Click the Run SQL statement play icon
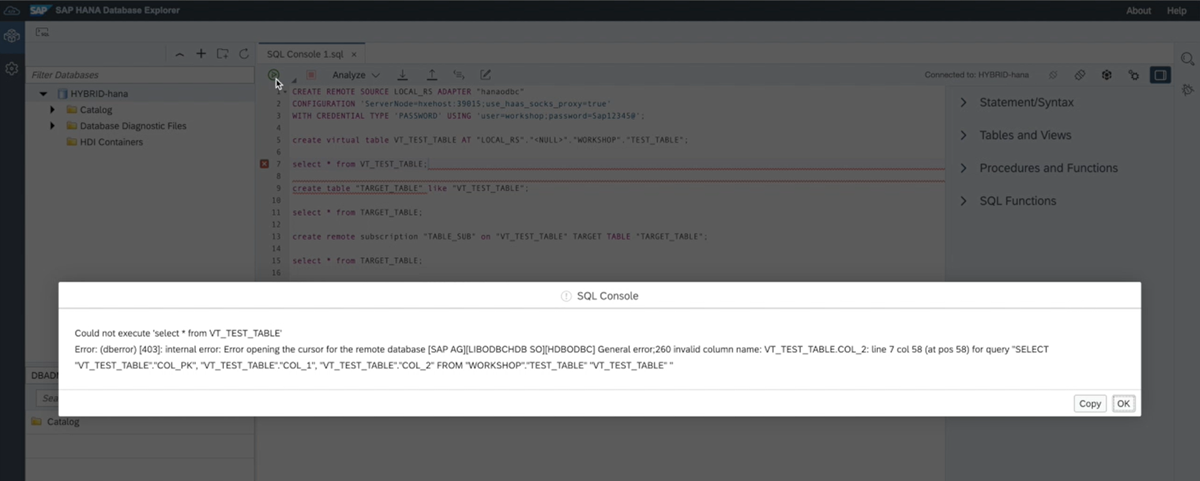This screenshot has width=1200, height=481. click(274, 74)
